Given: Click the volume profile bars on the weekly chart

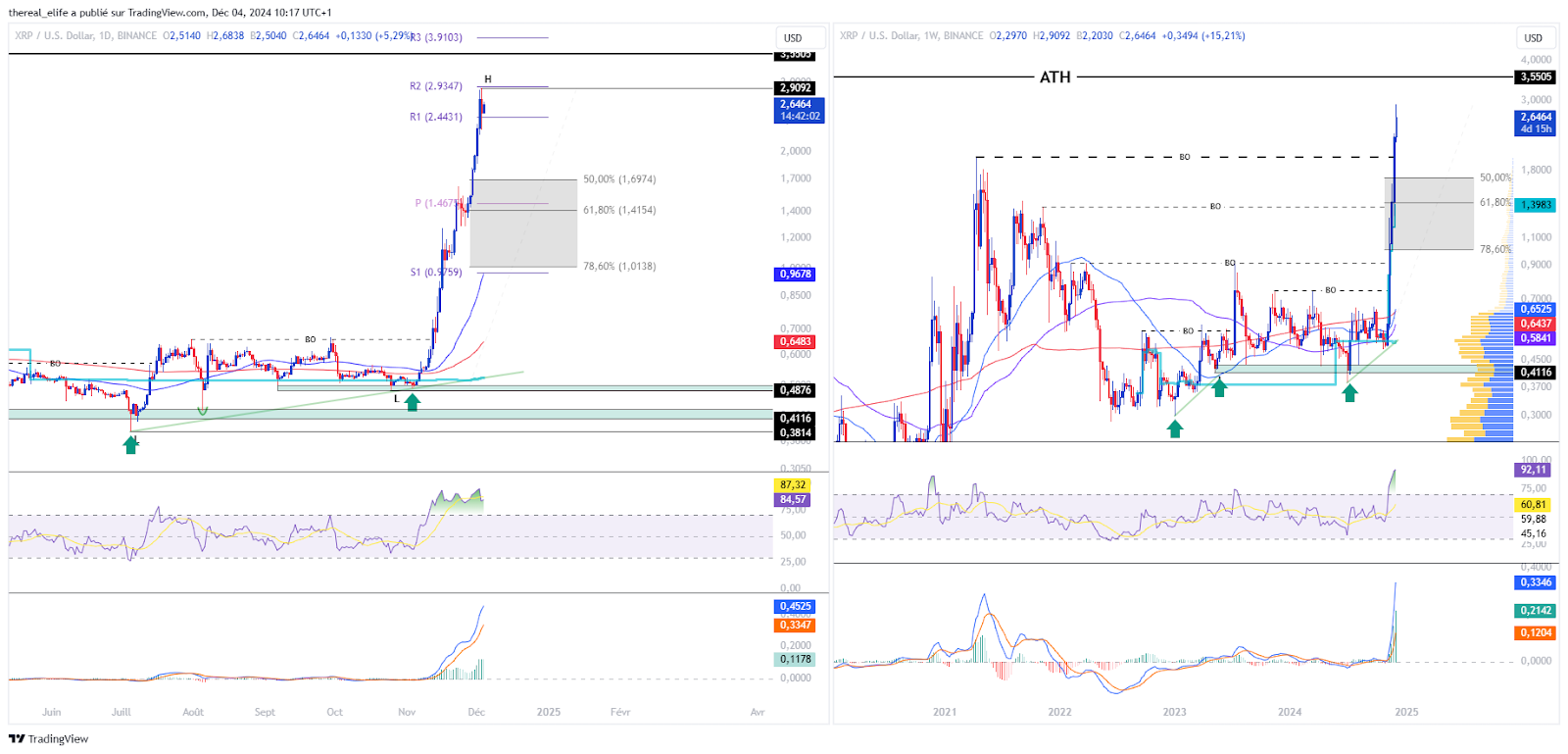Looking at the screenshot, I should tap(1482, 377).
